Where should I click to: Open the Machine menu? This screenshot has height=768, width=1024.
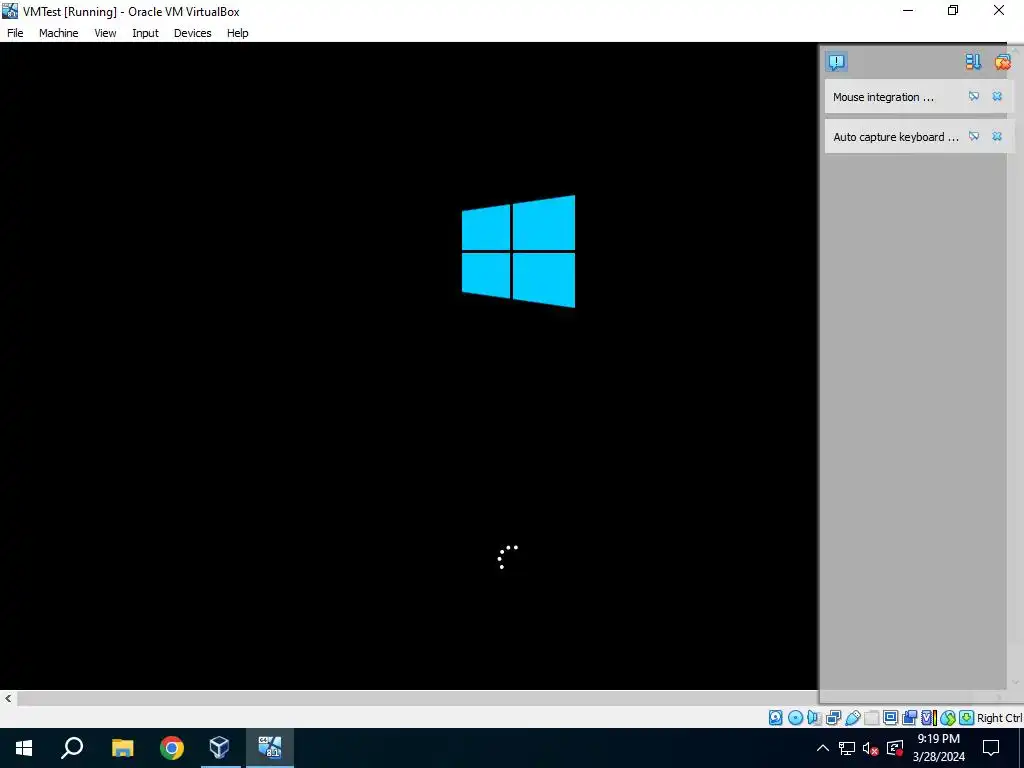(59, 33)
